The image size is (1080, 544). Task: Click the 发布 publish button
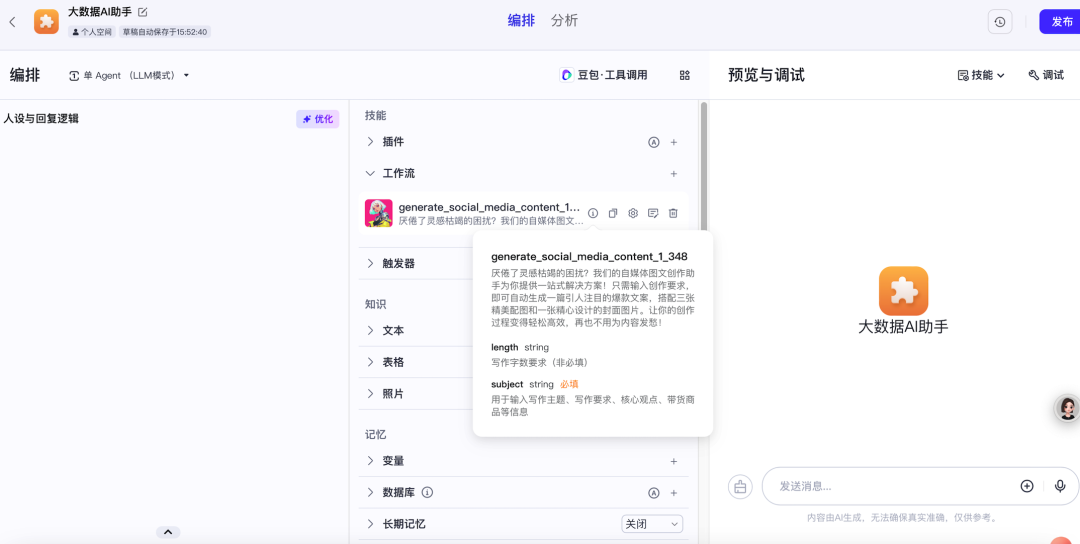point(1061,22)
